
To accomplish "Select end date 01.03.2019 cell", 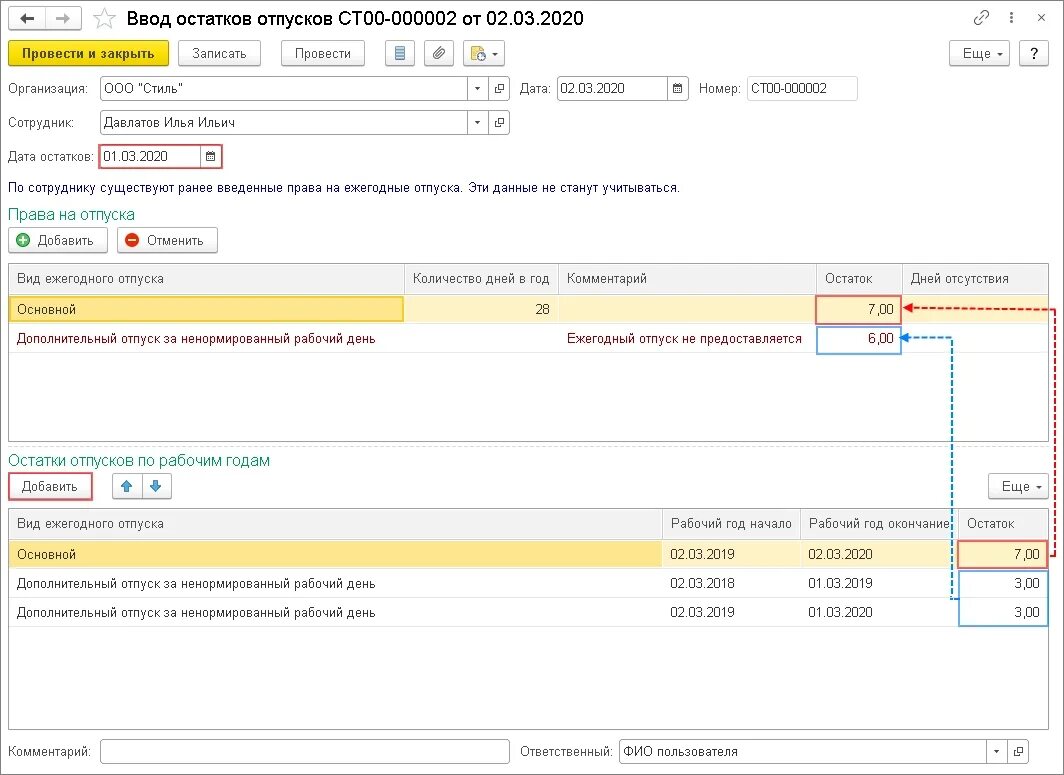I will tap(879, 584).
